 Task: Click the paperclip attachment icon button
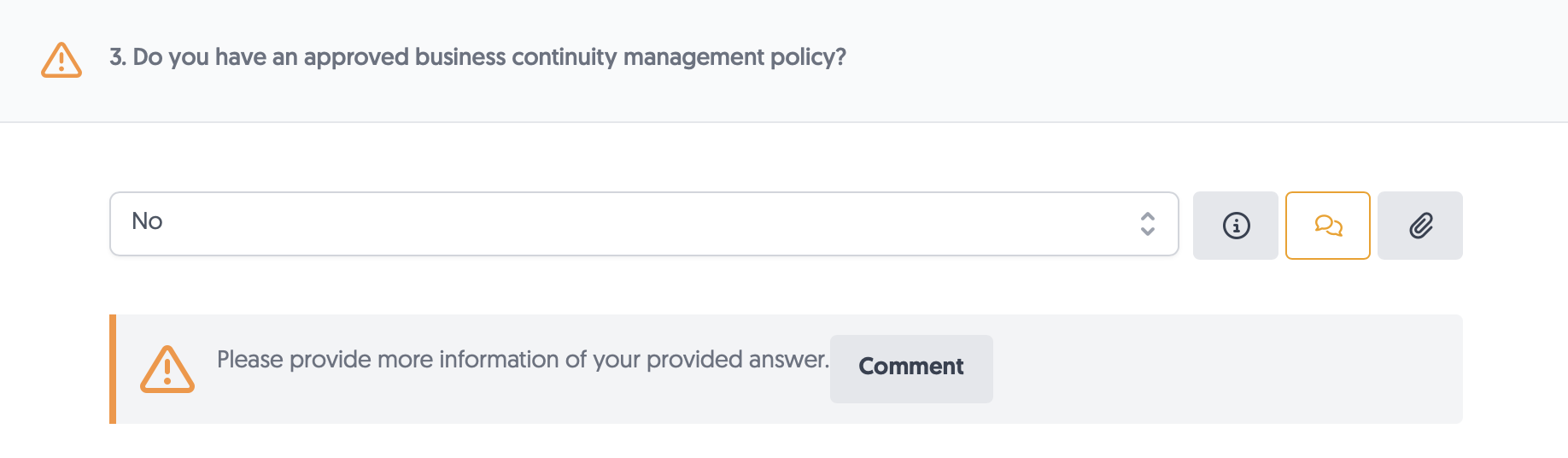[1420, 226]
